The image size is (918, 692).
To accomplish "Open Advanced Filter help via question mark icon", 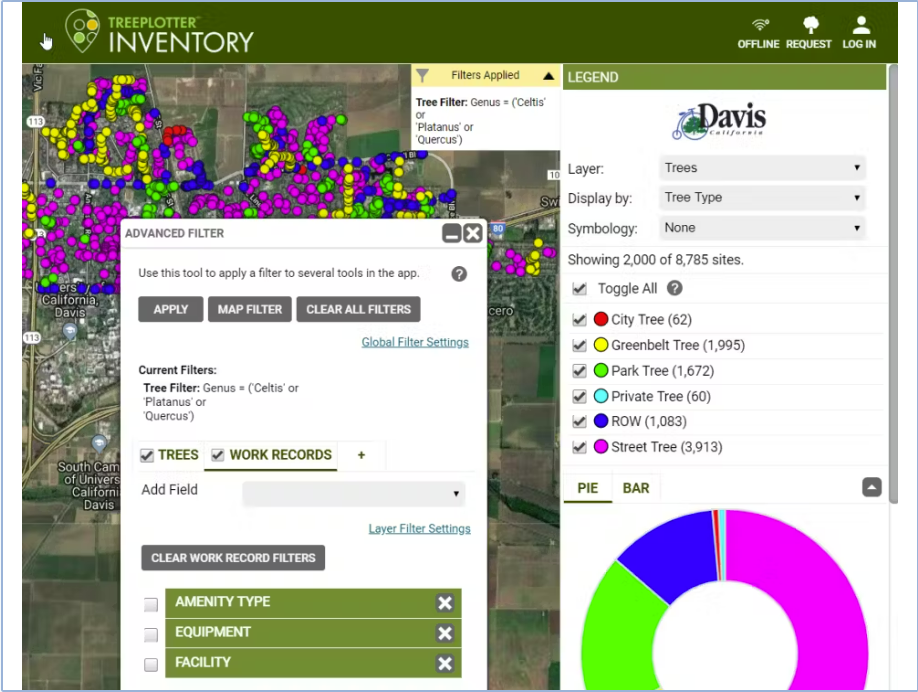I will point(459,273).
